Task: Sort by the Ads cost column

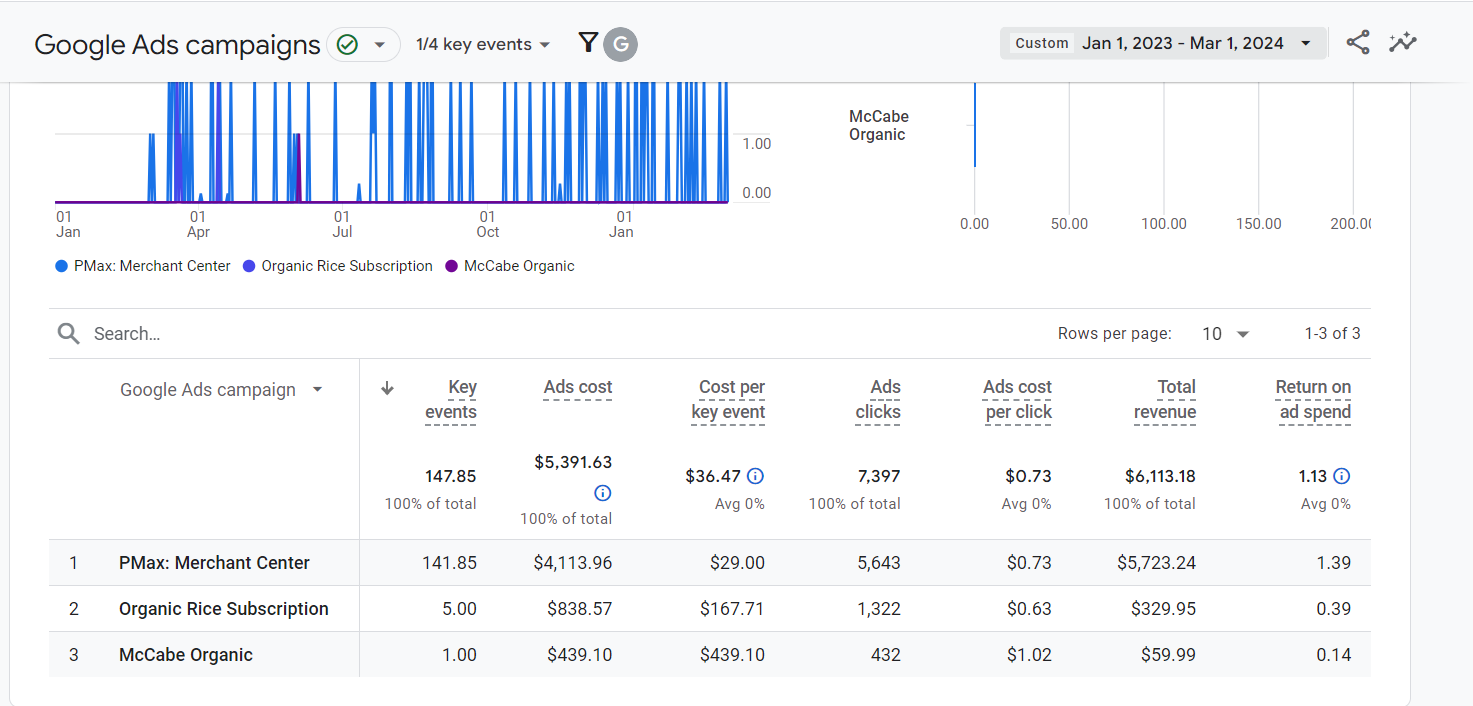Action: coord(578,388)
